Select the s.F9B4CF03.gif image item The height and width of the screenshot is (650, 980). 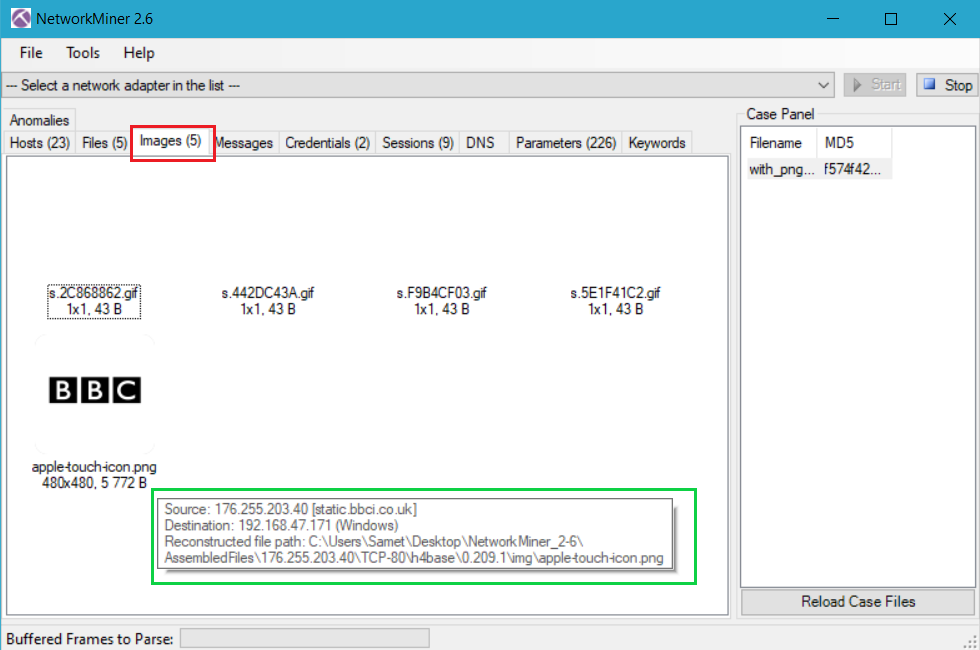tap(441, 301)
